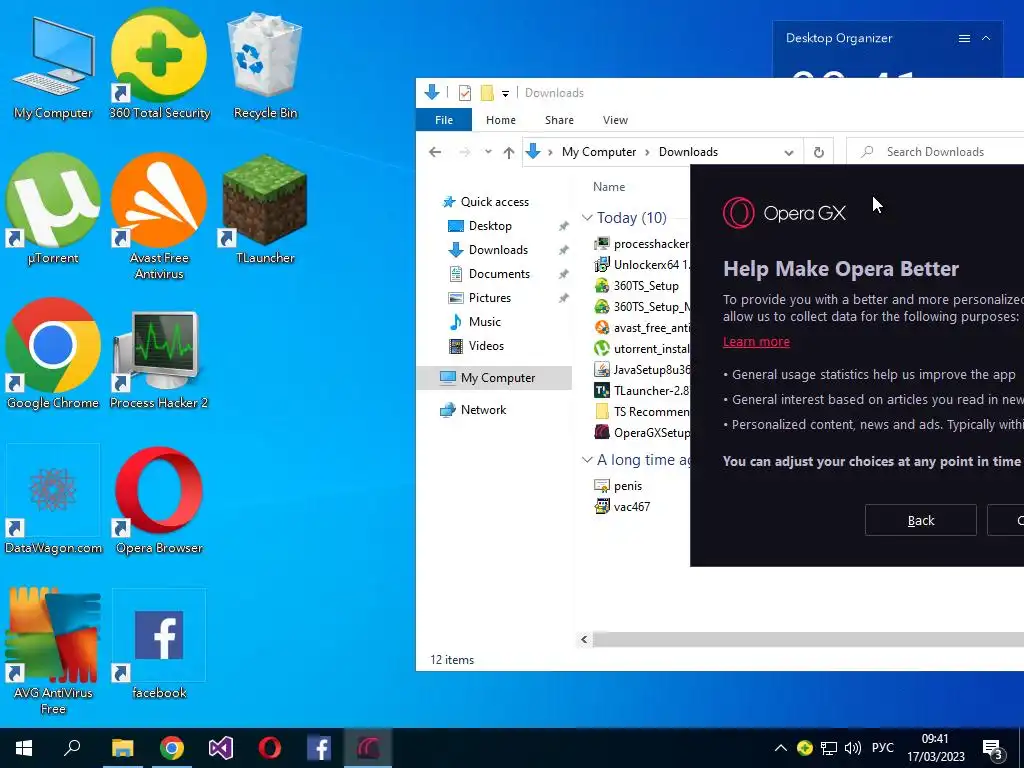This screenshot has width=1024, height=768.
Task: Click New Folder icon in Explorer title bar
Action: point(487,93)
